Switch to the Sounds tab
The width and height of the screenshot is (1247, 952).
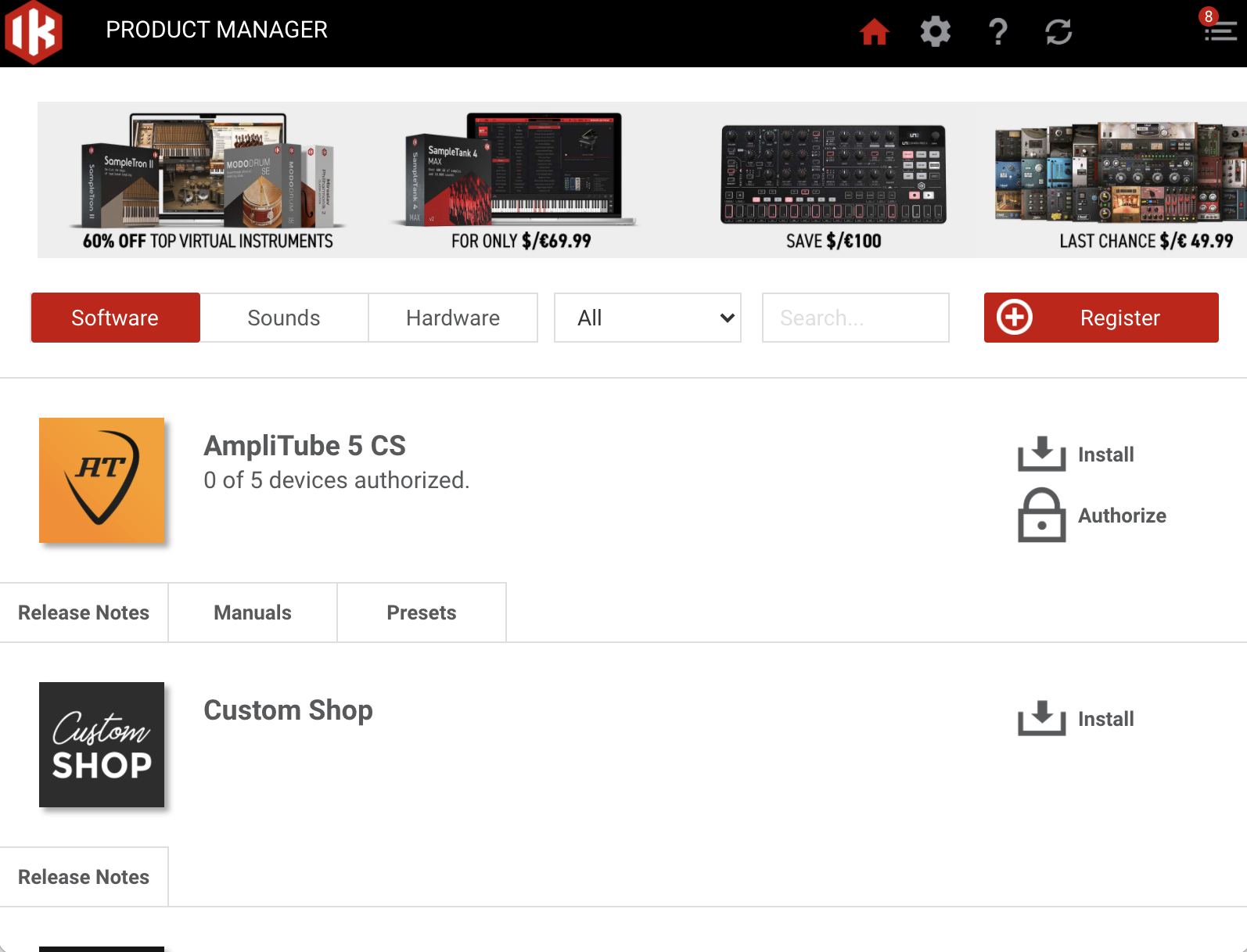[284, 318]
